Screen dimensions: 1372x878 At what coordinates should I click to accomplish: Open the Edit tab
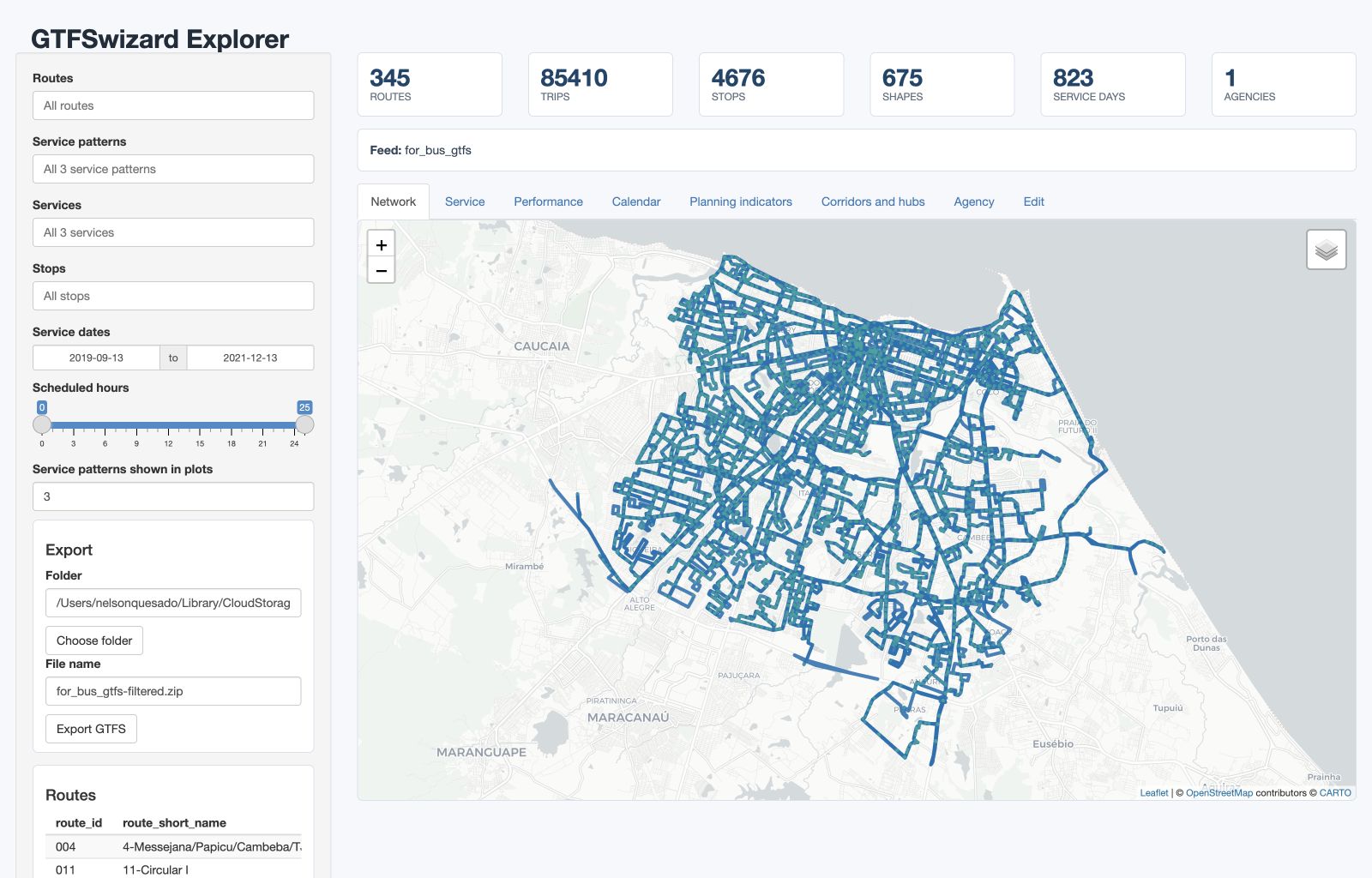1033,201
